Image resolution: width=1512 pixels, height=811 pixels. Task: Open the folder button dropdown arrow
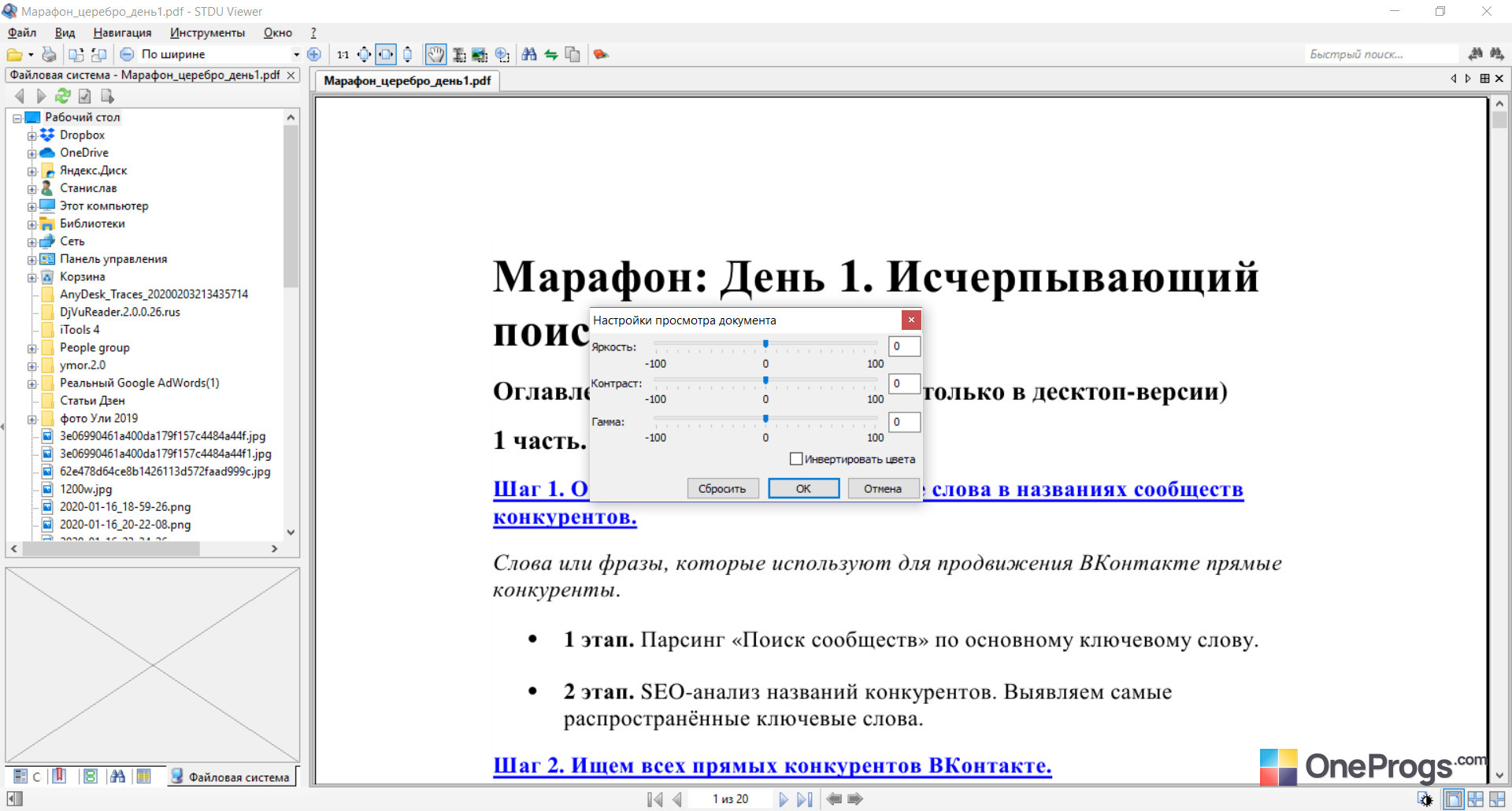point(31,54)
